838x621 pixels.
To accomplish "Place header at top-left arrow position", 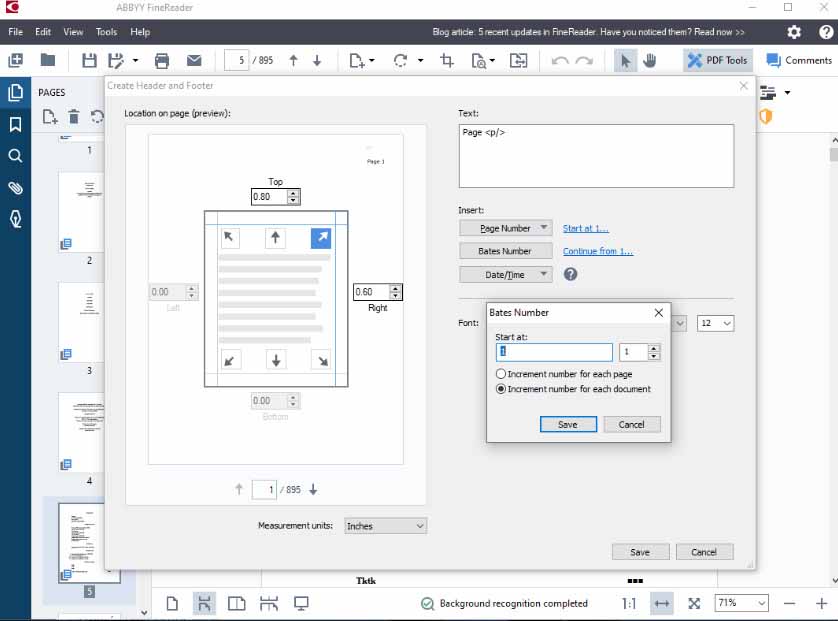I will click(230, 237).
